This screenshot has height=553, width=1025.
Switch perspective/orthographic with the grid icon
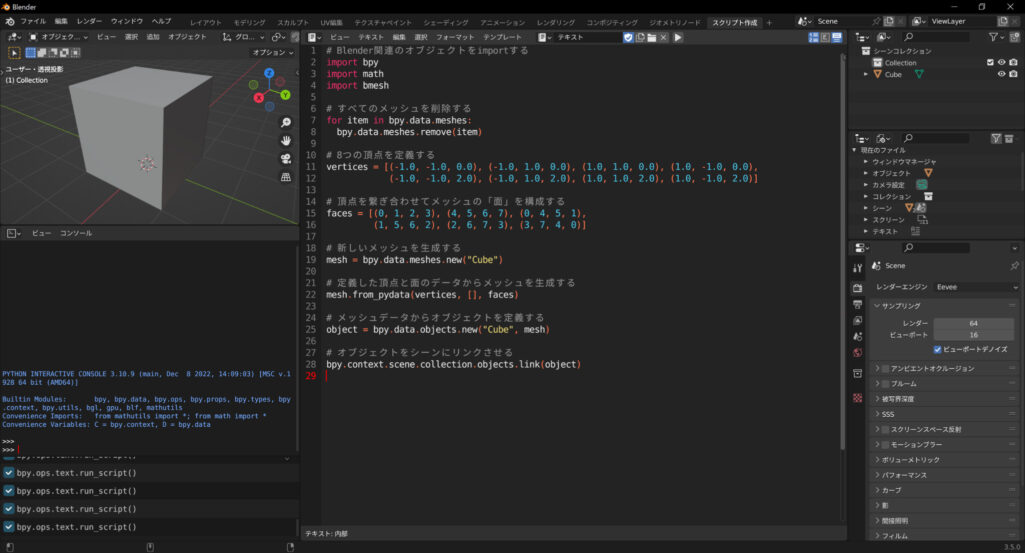pyautogui.click(x=286, y=177)
